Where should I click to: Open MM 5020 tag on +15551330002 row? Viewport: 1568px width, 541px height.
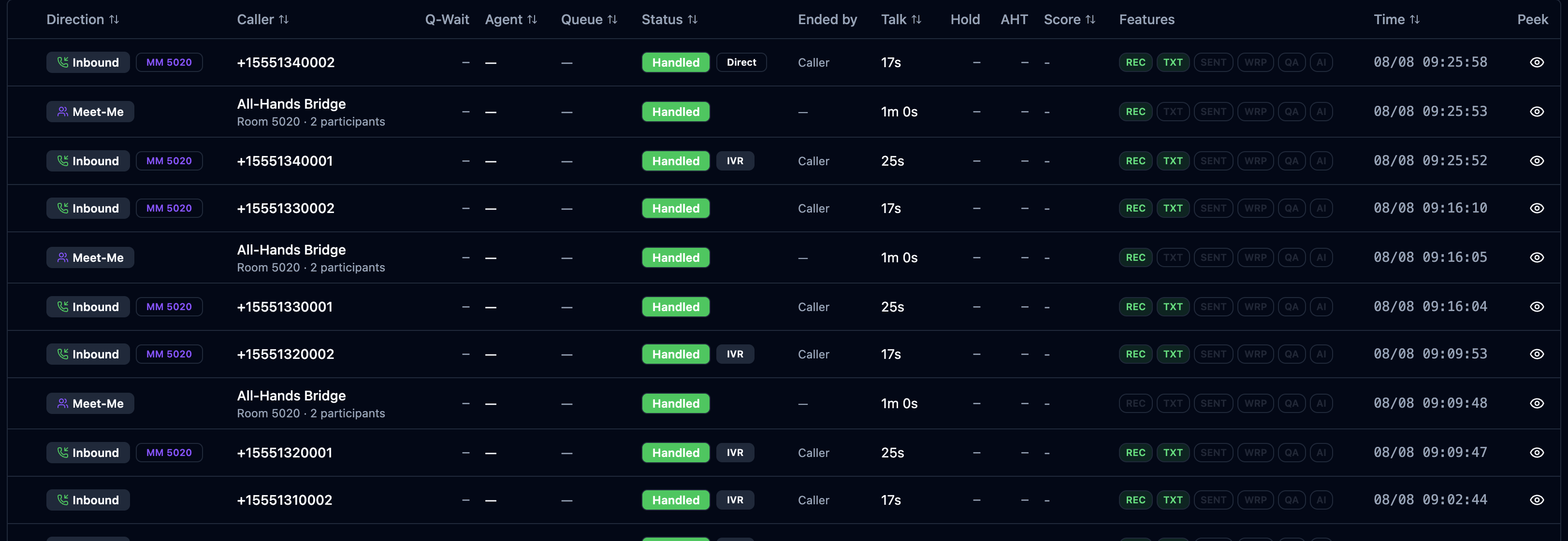click(x=169, y=208)
